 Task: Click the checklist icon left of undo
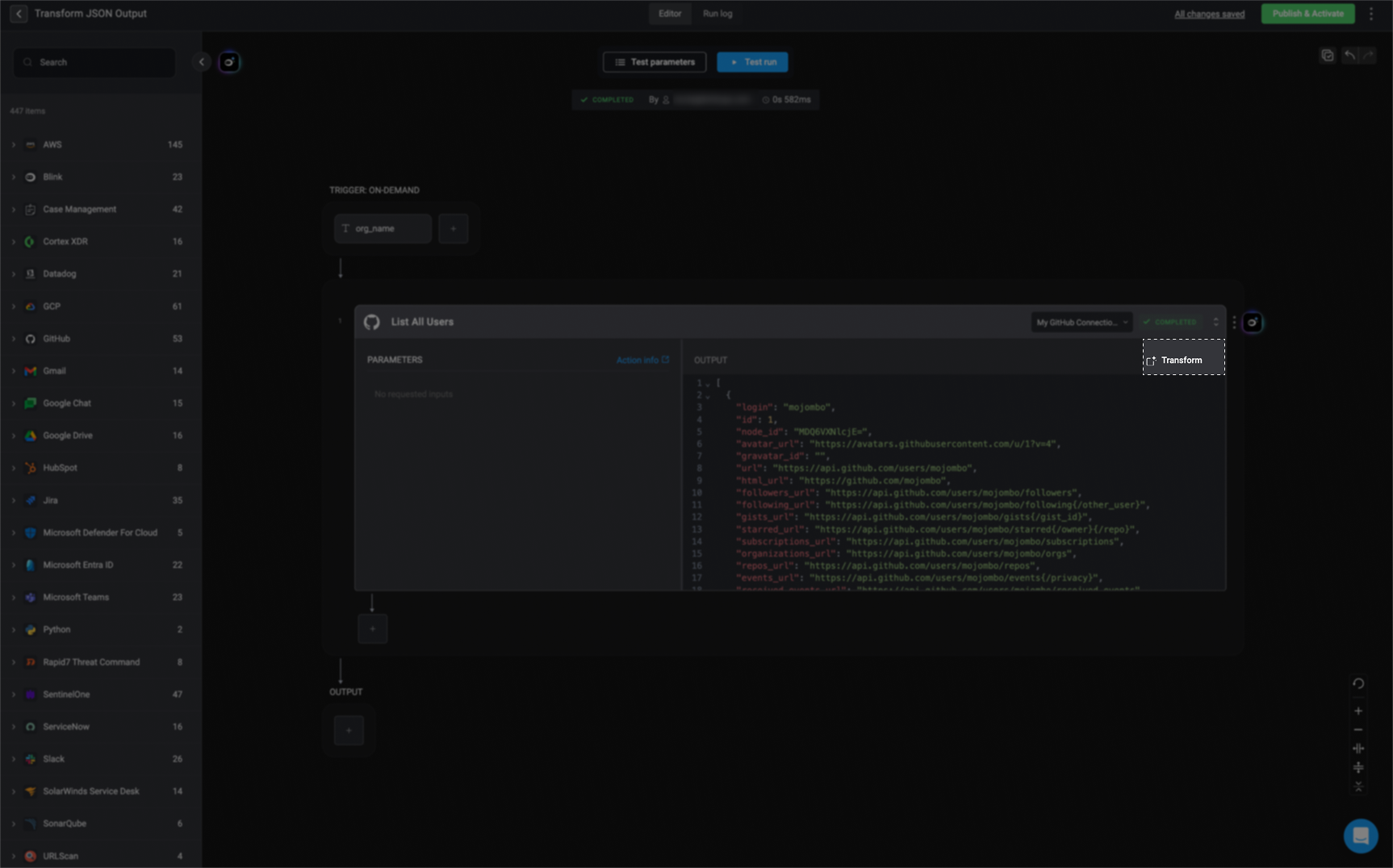pyautogui.click(x=1328, y=56)
